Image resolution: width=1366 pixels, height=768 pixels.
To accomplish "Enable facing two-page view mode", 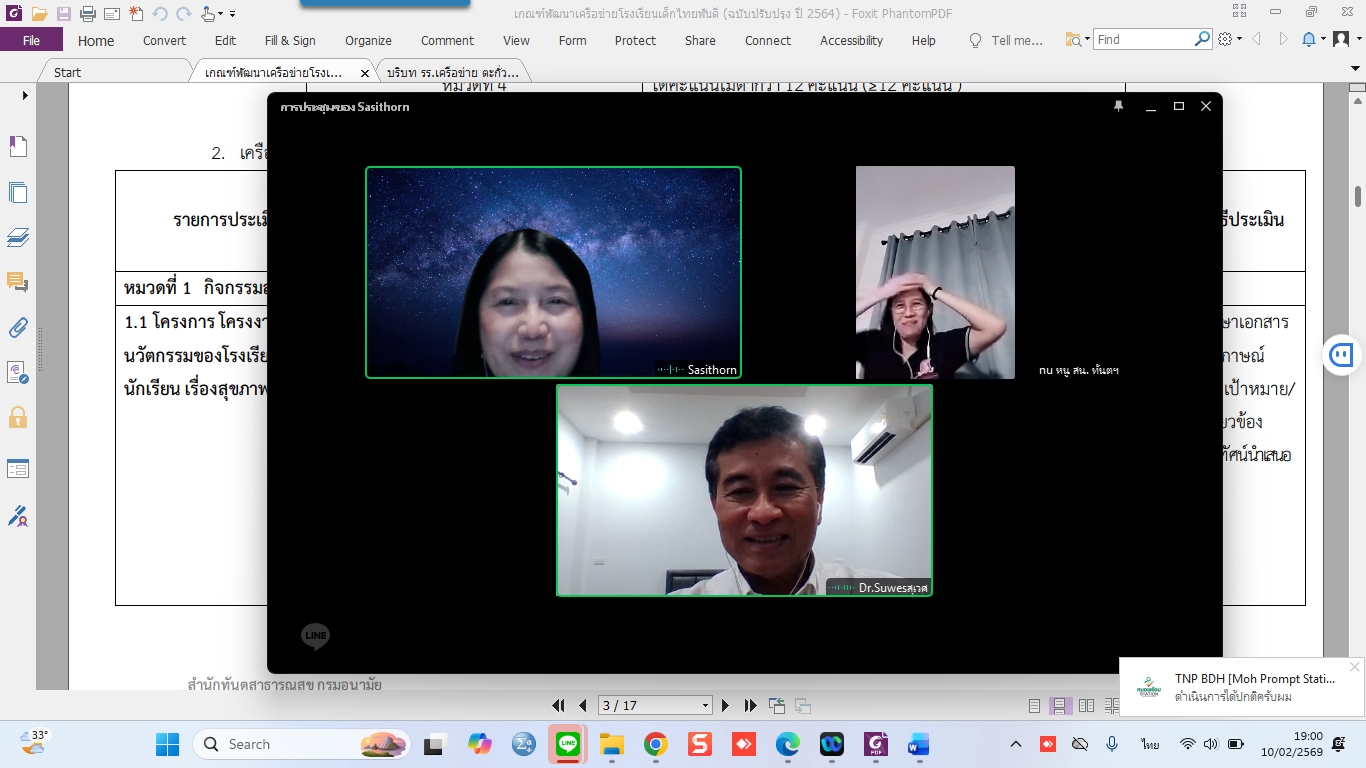I will pyautogui.click(x=1086, y=705).
